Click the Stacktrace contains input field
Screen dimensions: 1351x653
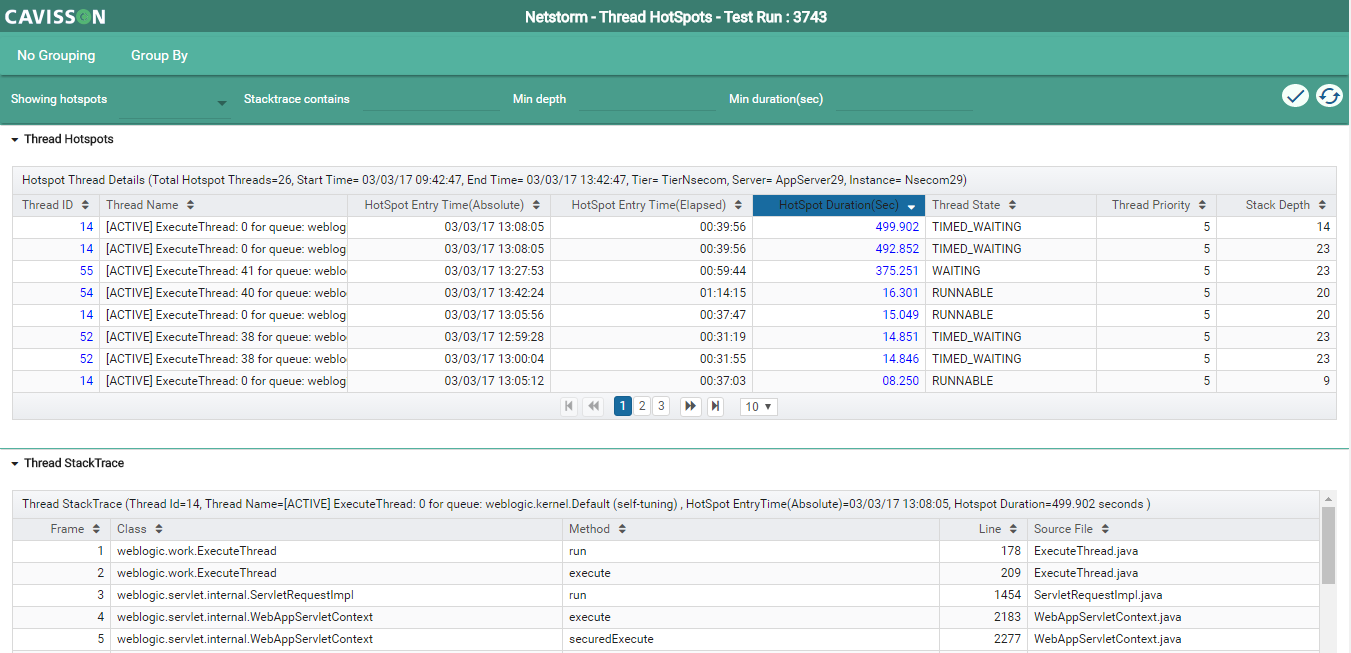pyautogui.click(x=431, y=100)
